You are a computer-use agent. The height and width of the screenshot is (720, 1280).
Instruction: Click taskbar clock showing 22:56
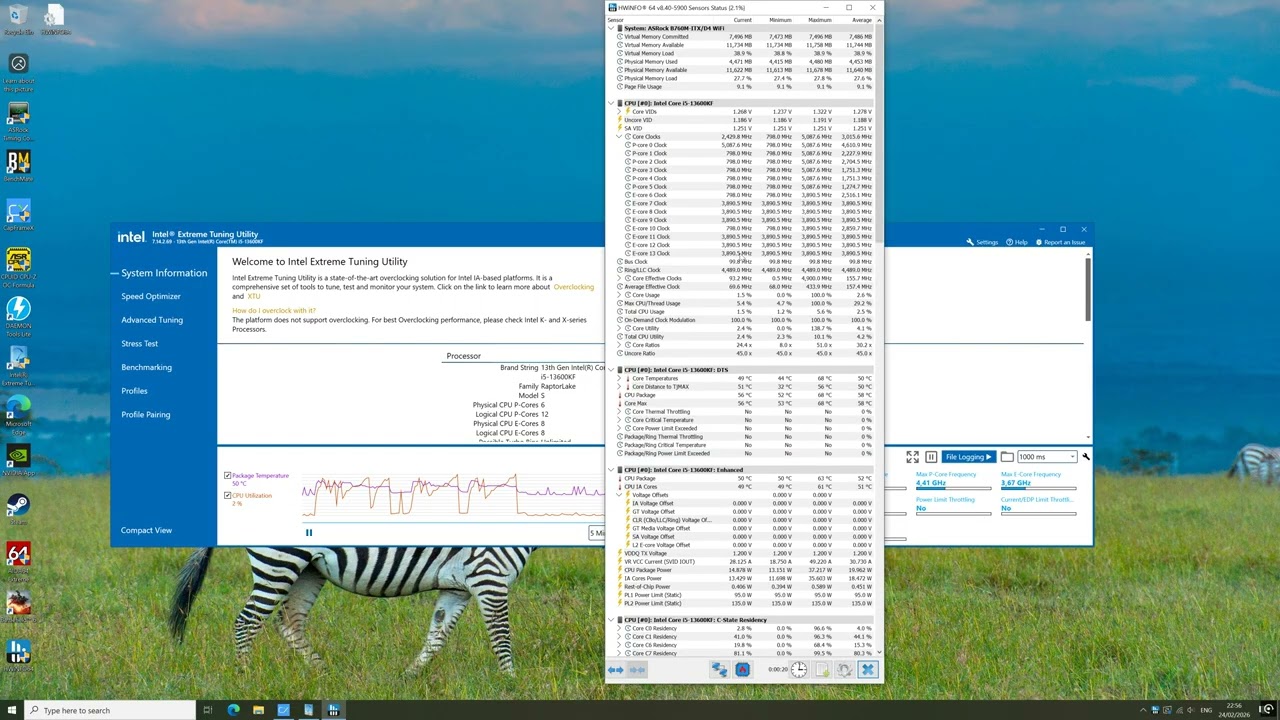(1235, 710)
